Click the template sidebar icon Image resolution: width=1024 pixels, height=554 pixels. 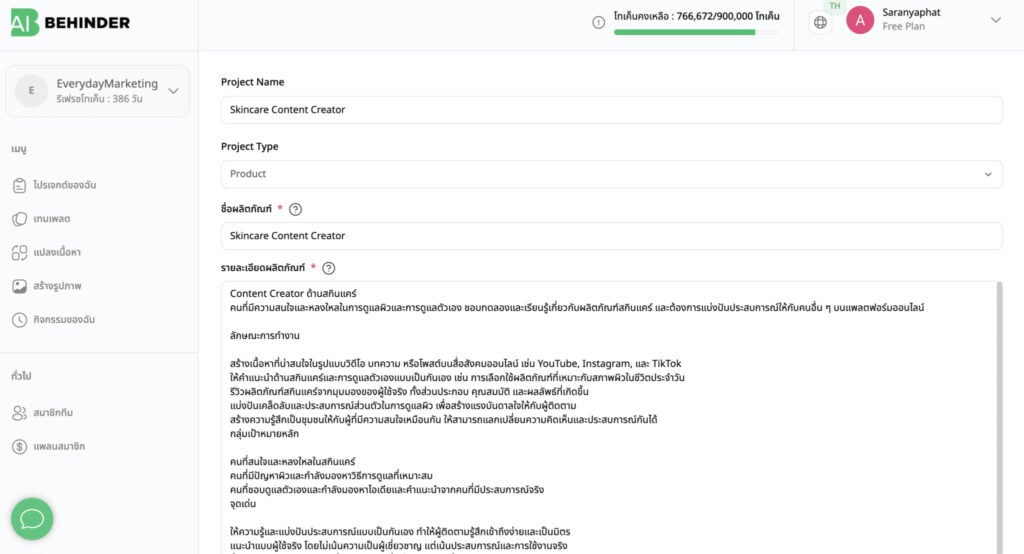point(20,219)
